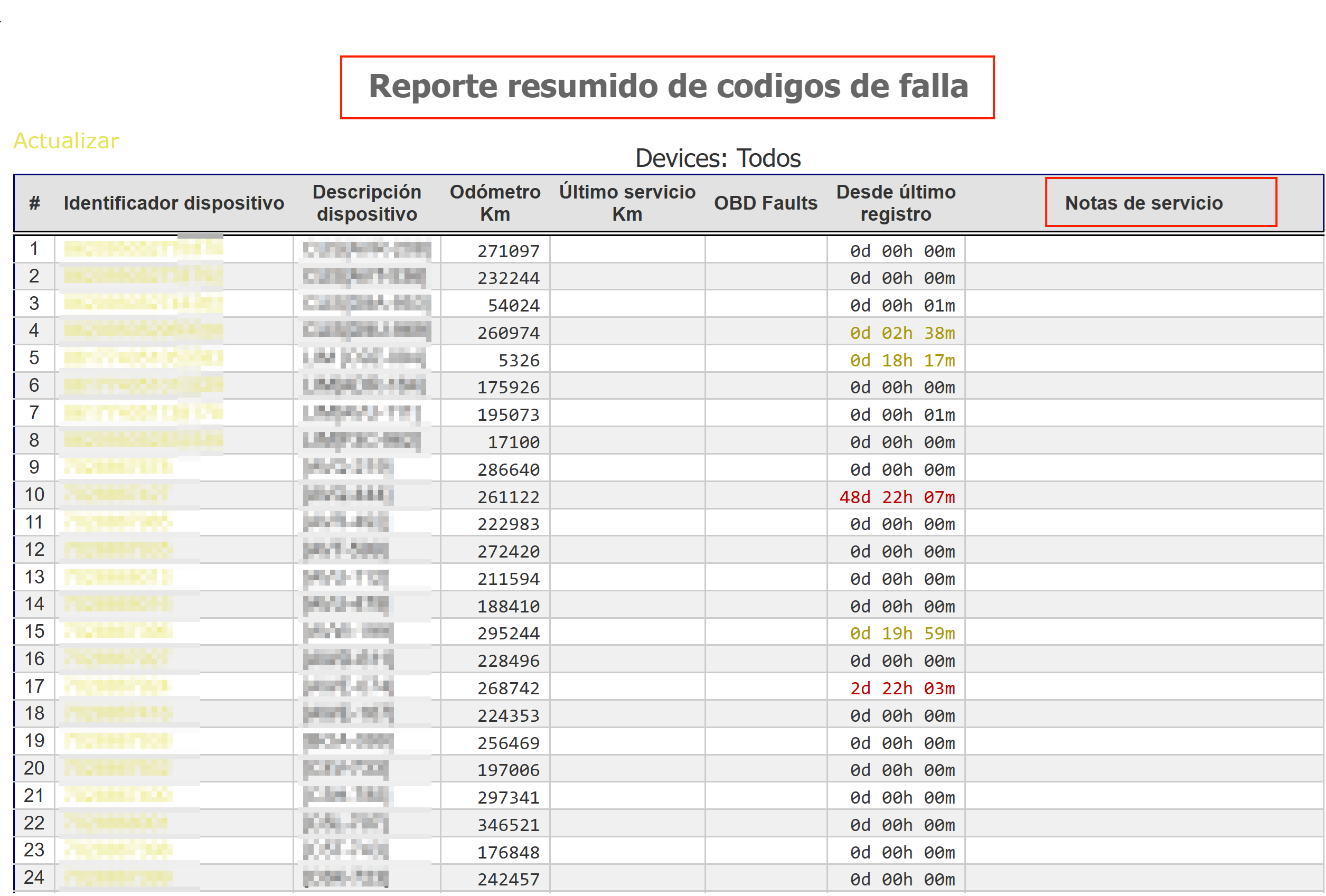Click the yellow '0d 19h 59m' time value
1326x896 pixels.
click(x=901, y=634)
